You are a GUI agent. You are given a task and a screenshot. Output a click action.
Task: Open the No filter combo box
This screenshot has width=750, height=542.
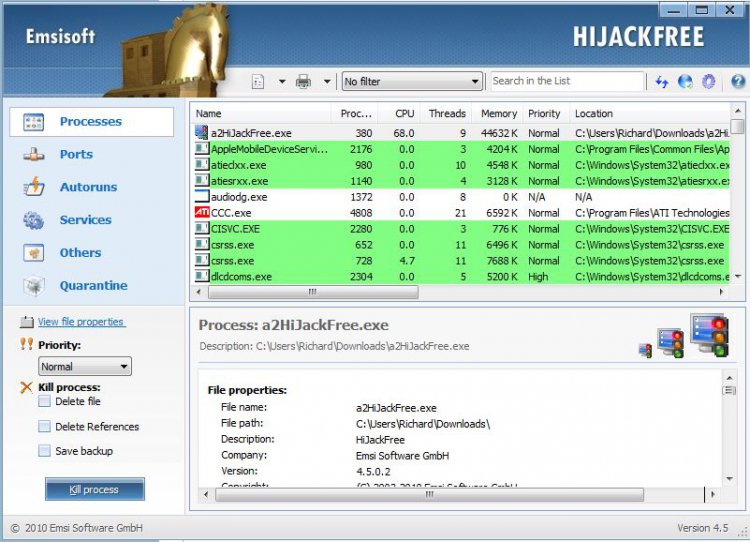tap(412, 81)
